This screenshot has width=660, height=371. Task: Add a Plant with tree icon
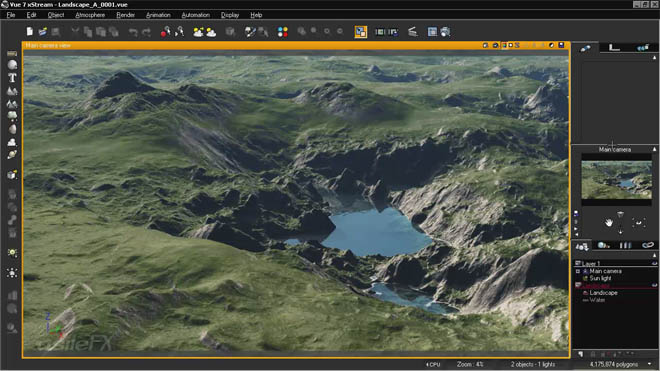(12, 116)
